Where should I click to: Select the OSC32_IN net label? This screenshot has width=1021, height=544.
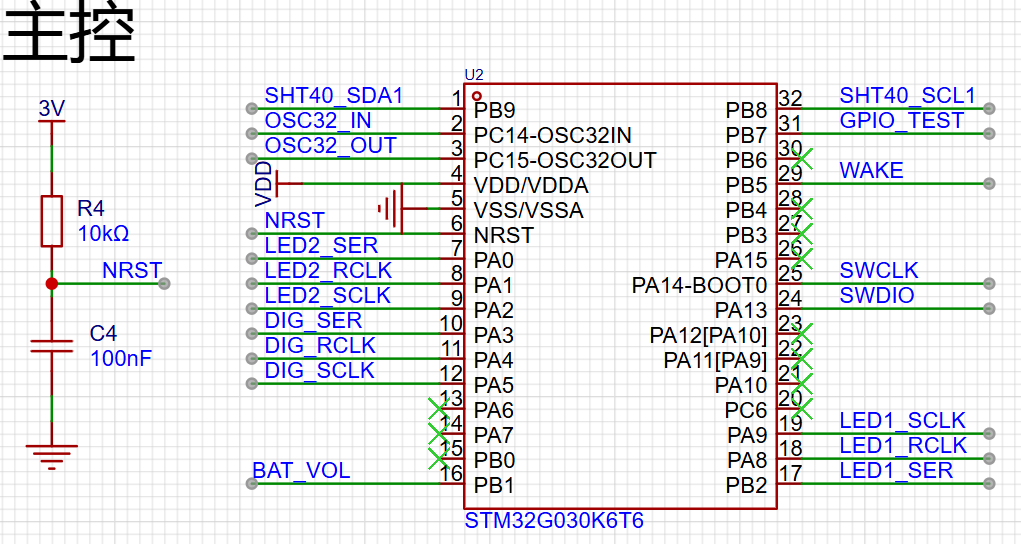(x=318, y=121)
